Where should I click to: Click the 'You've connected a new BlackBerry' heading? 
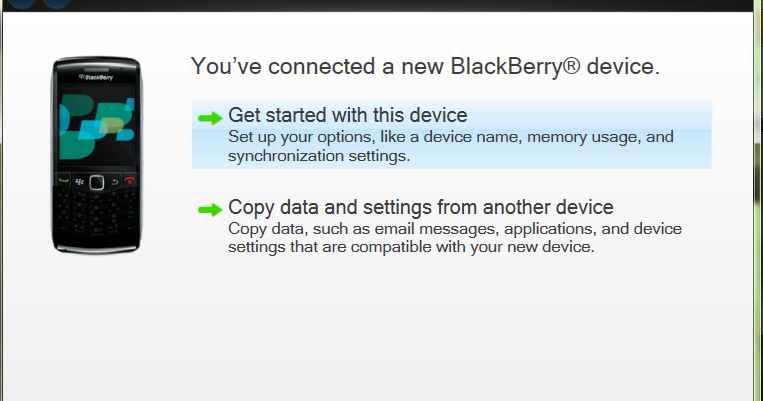point(425,67)
